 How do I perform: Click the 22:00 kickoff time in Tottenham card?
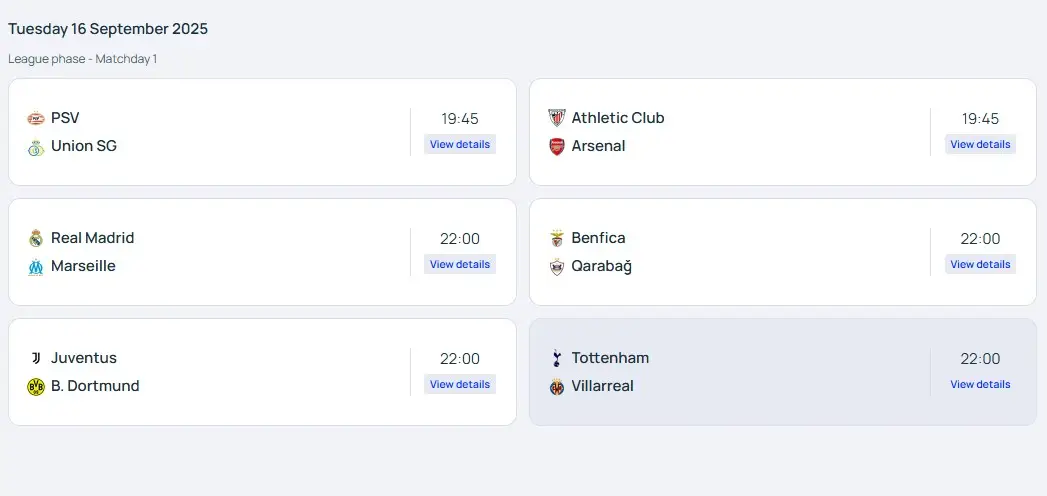click(x=980, y=359)
